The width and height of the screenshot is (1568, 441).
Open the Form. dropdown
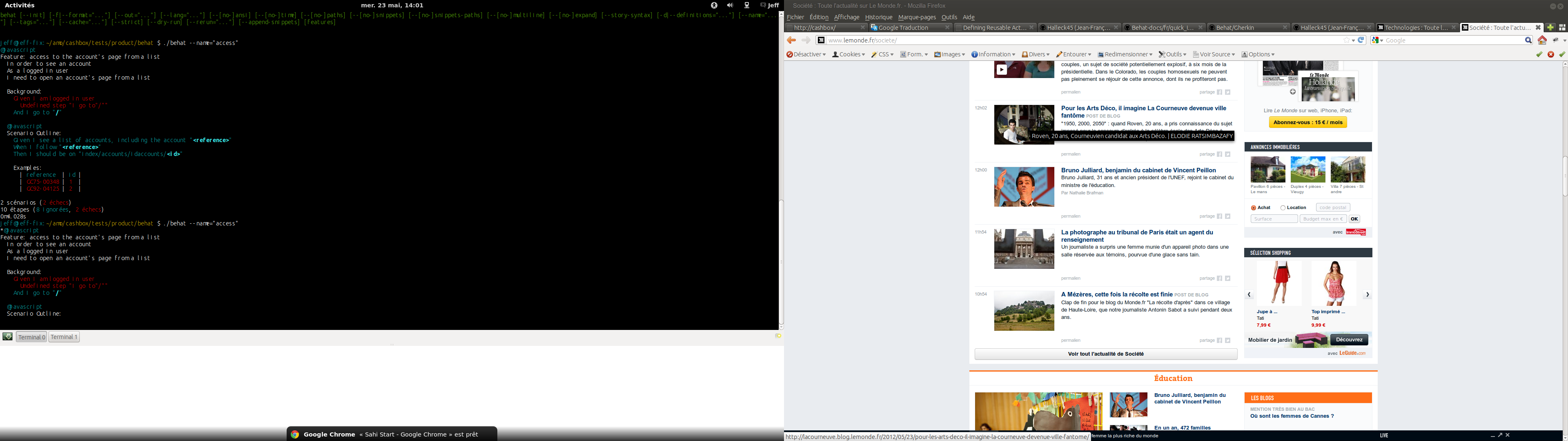tap(914, 54)
